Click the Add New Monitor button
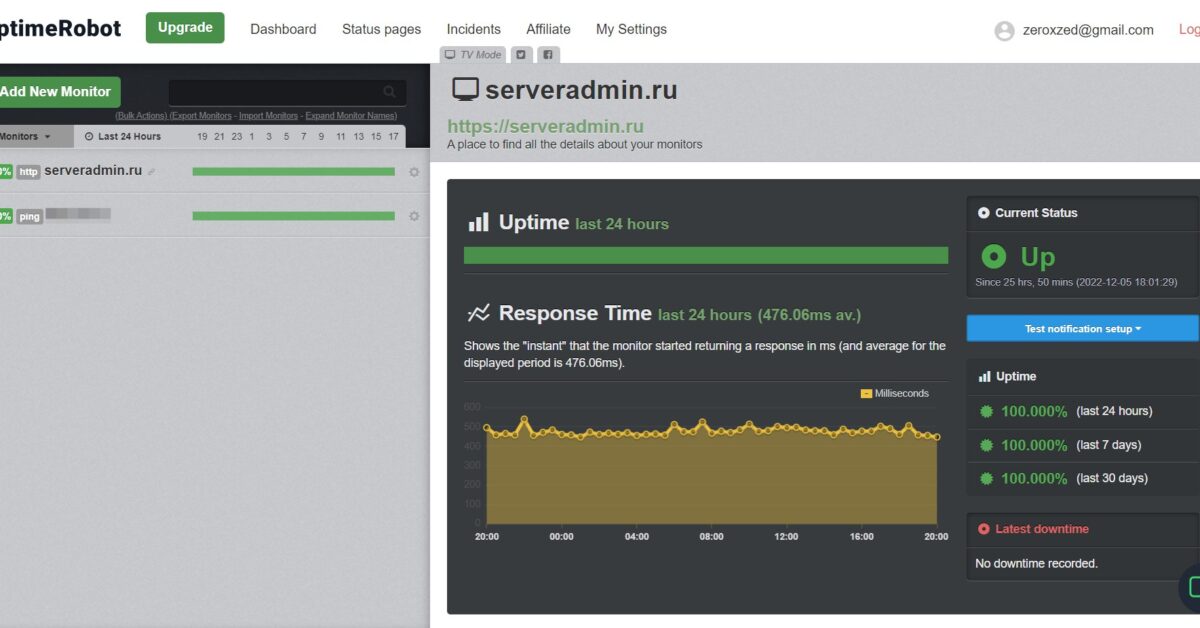 [x=55, y=91]
